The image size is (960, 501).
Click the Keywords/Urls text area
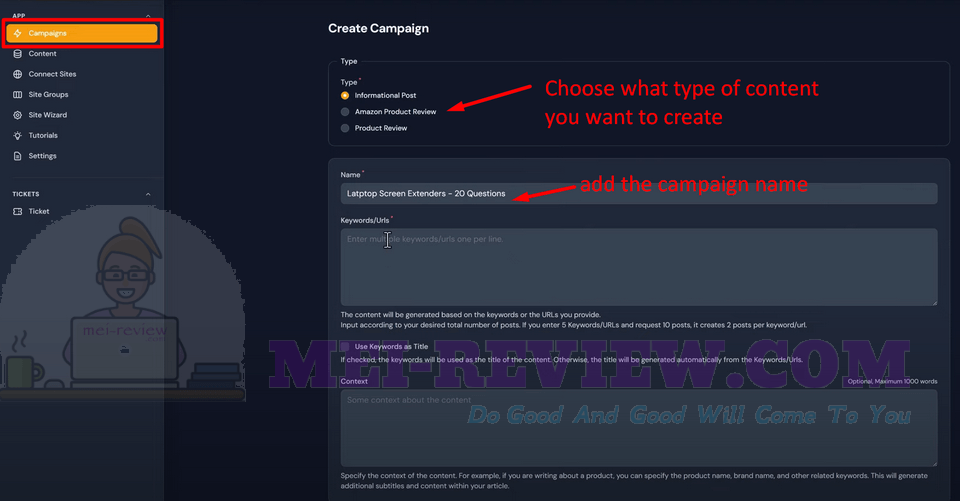click(x=639, y=267)
